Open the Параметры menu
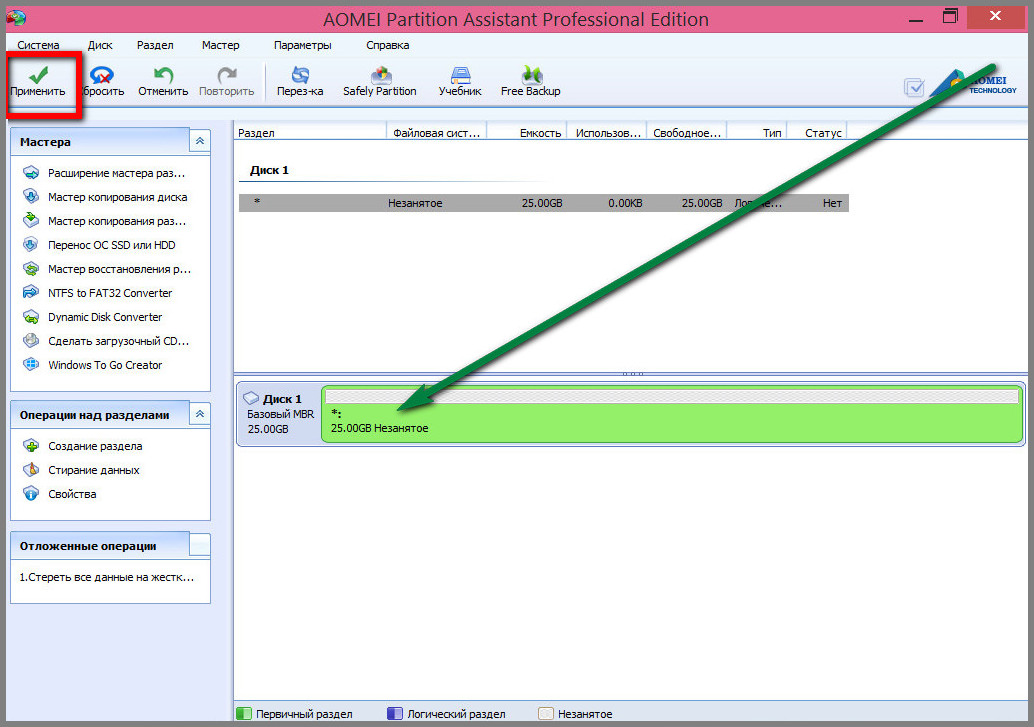 tap(303, 45)
